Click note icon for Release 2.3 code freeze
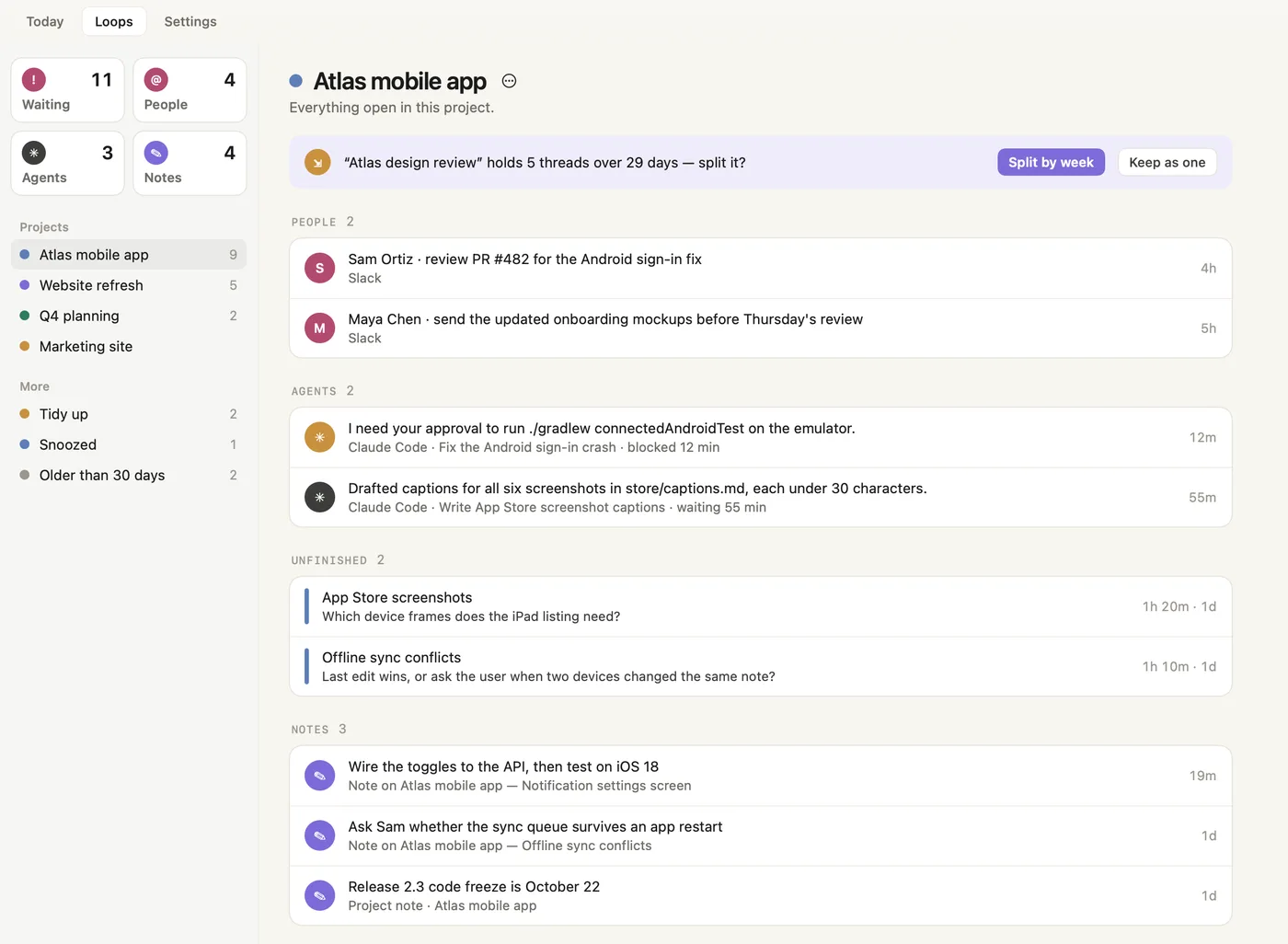The width and height of the screenshot is (1288, 944). (319, 895)
